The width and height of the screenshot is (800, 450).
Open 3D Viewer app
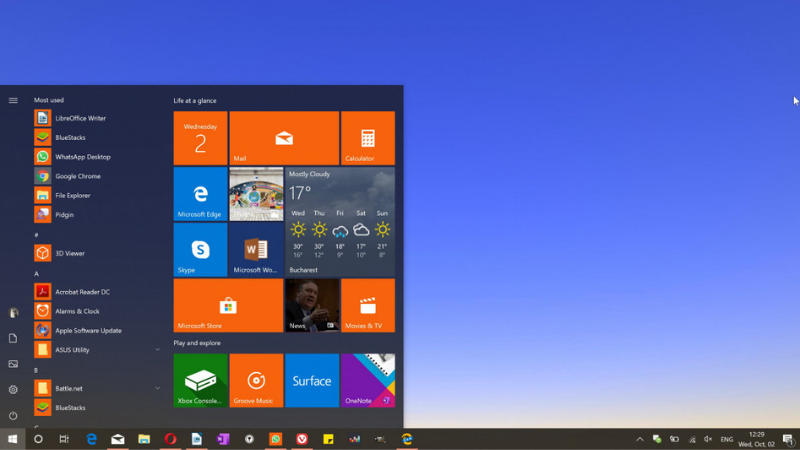(97, 254)
